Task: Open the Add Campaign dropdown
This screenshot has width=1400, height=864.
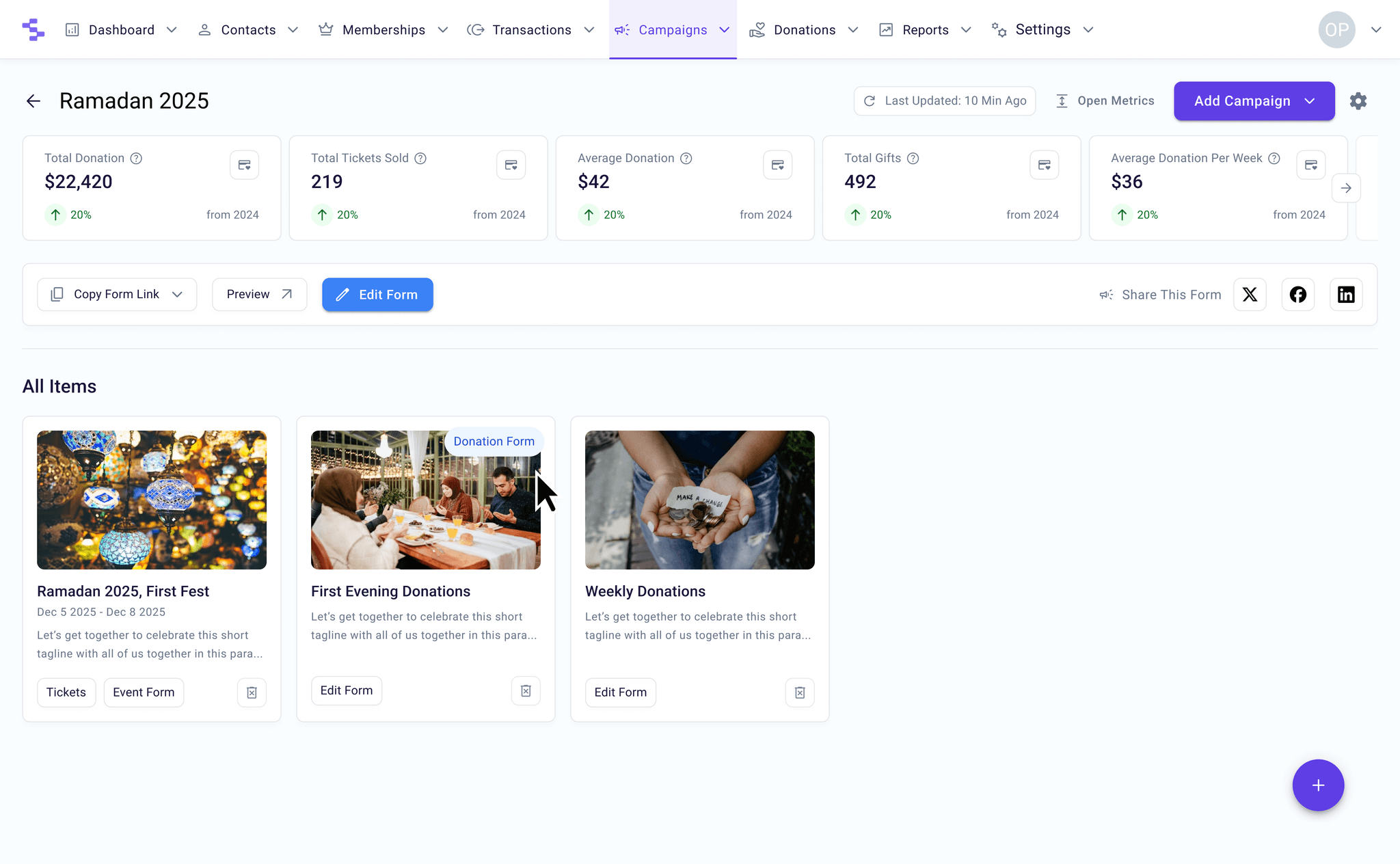Action: pos(1254,101)
